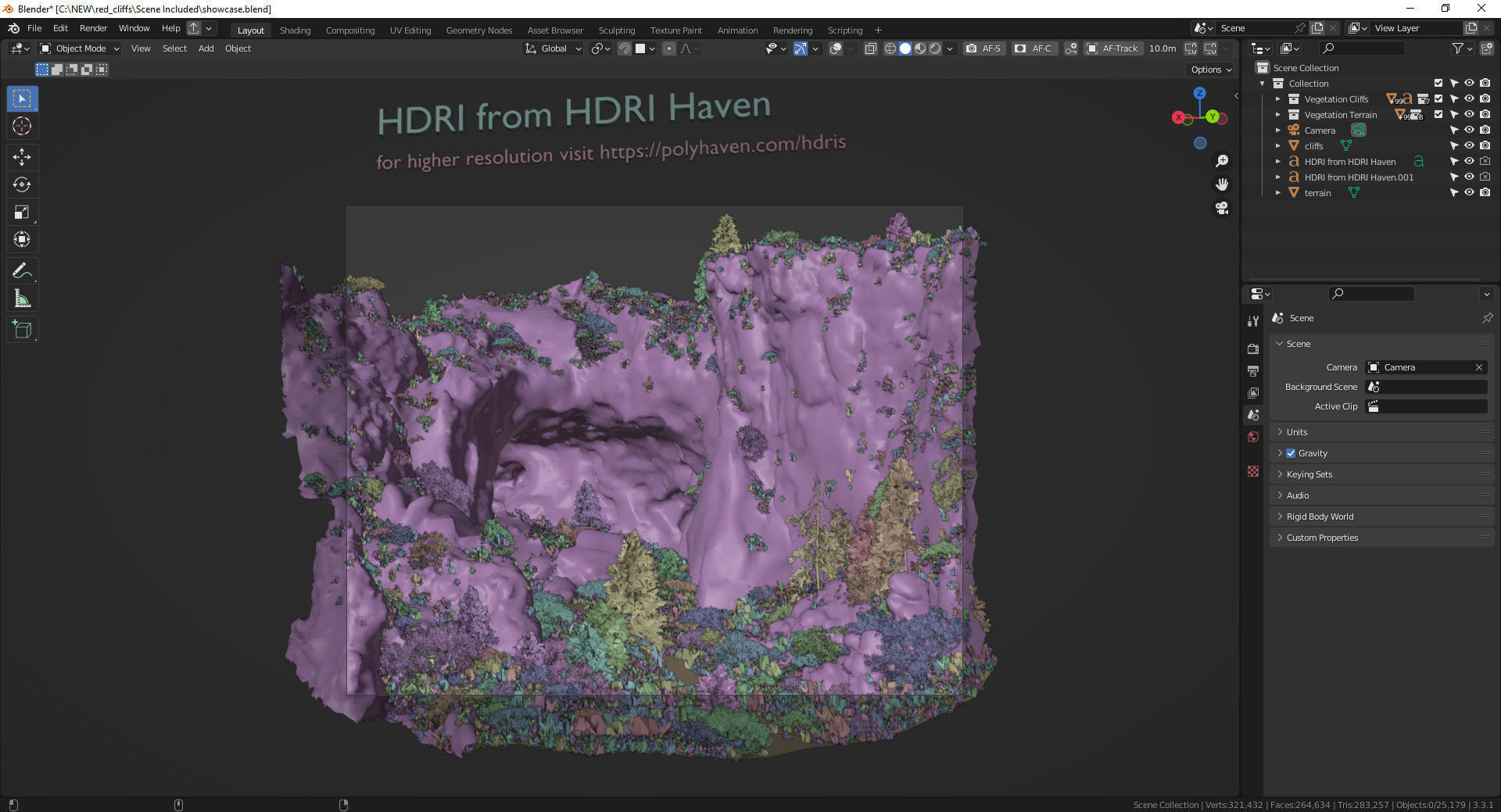Uncheck the Gravity checkbox
The height and width of the screenshot is (812, 1501).
(1291, 453)
